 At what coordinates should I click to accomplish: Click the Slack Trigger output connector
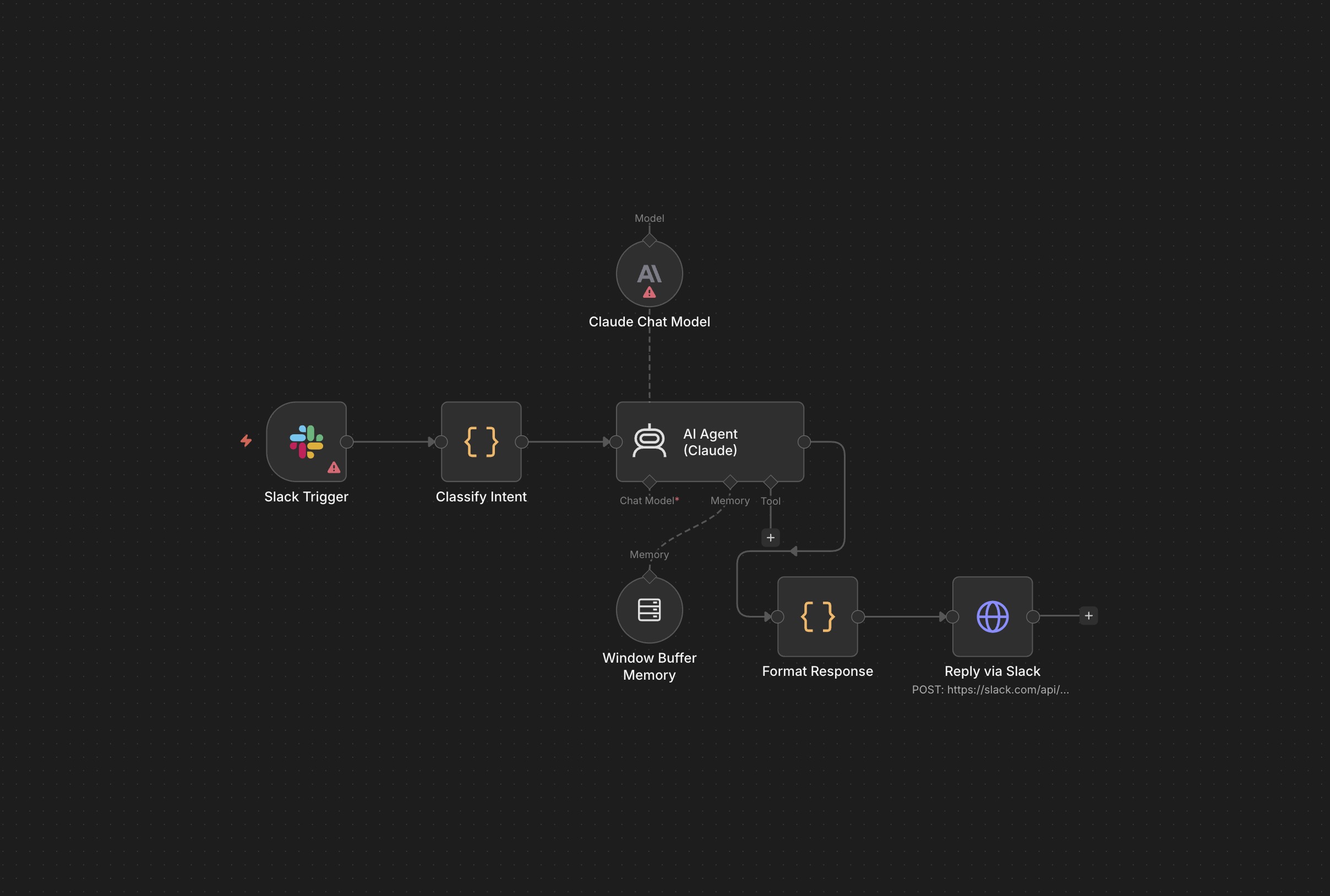point(346,442)
